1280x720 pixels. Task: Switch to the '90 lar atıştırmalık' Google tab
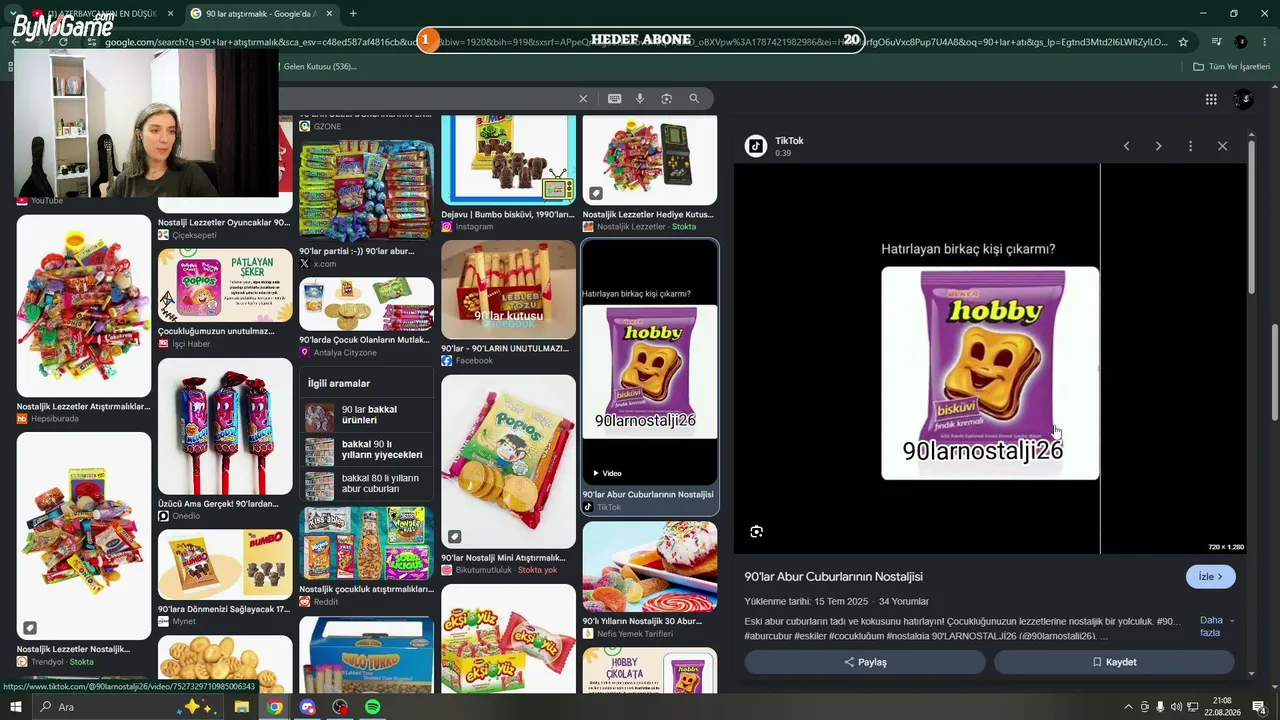click(x=260, y=14)
